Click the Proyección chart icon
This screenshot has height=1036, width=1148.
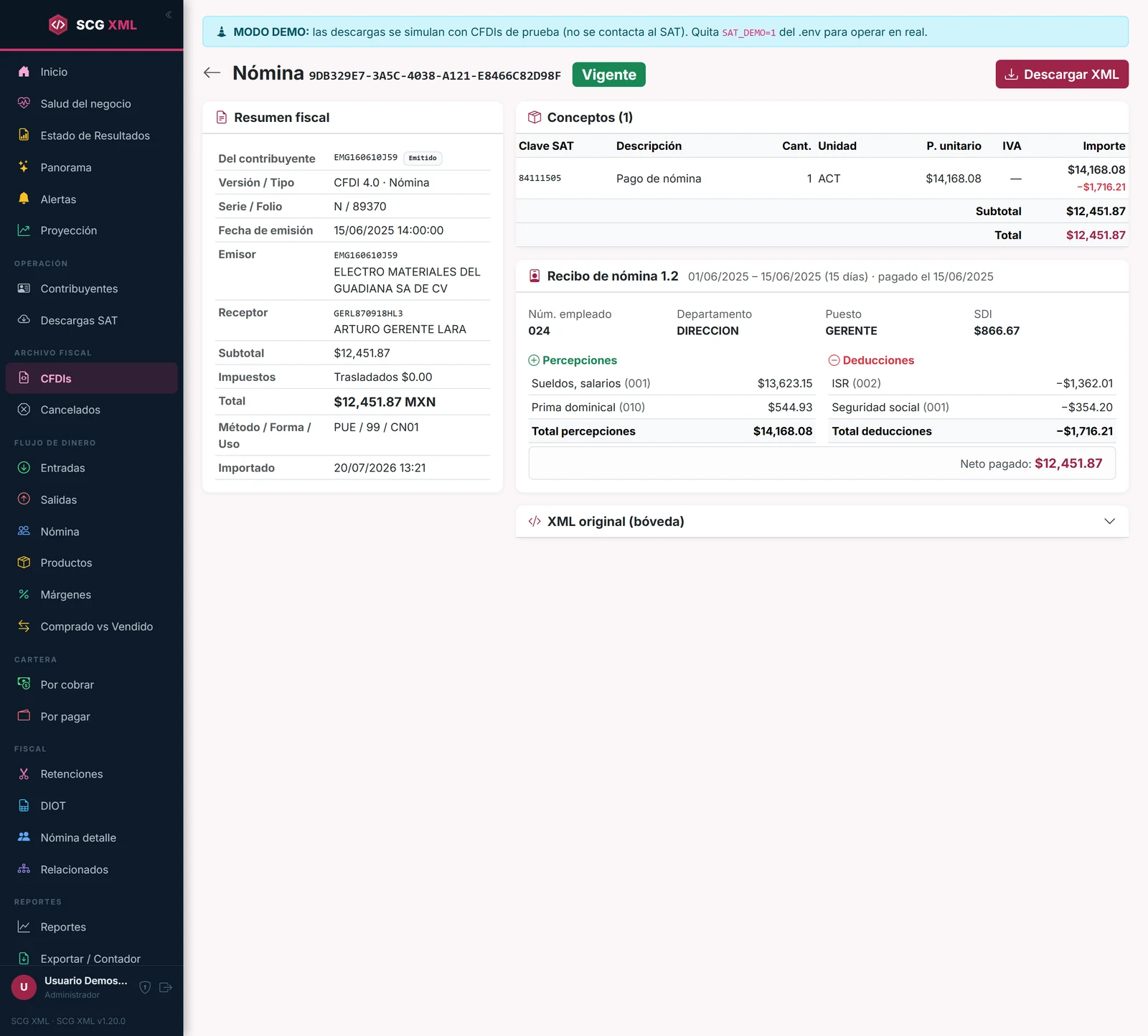[x=24, y=230]
